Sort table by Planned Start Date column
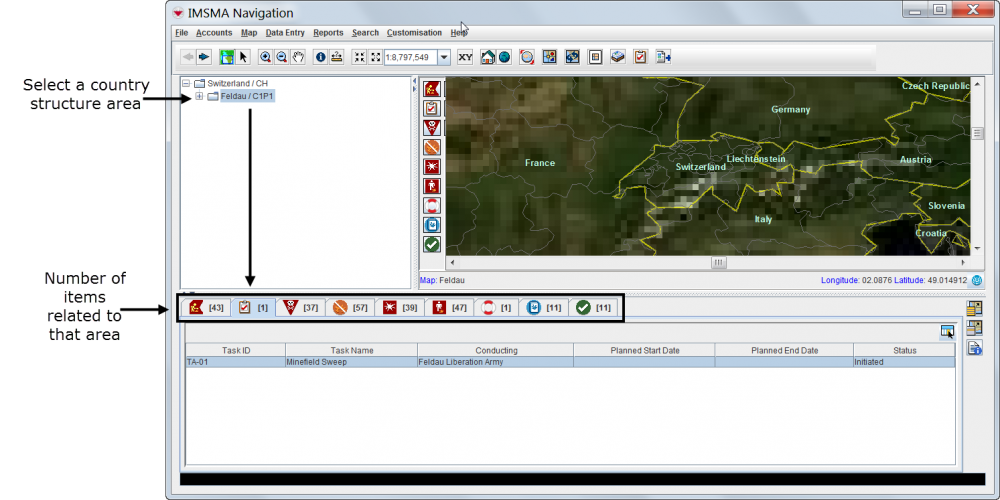Screen dimensions: 1000x500 pos(644,350)
